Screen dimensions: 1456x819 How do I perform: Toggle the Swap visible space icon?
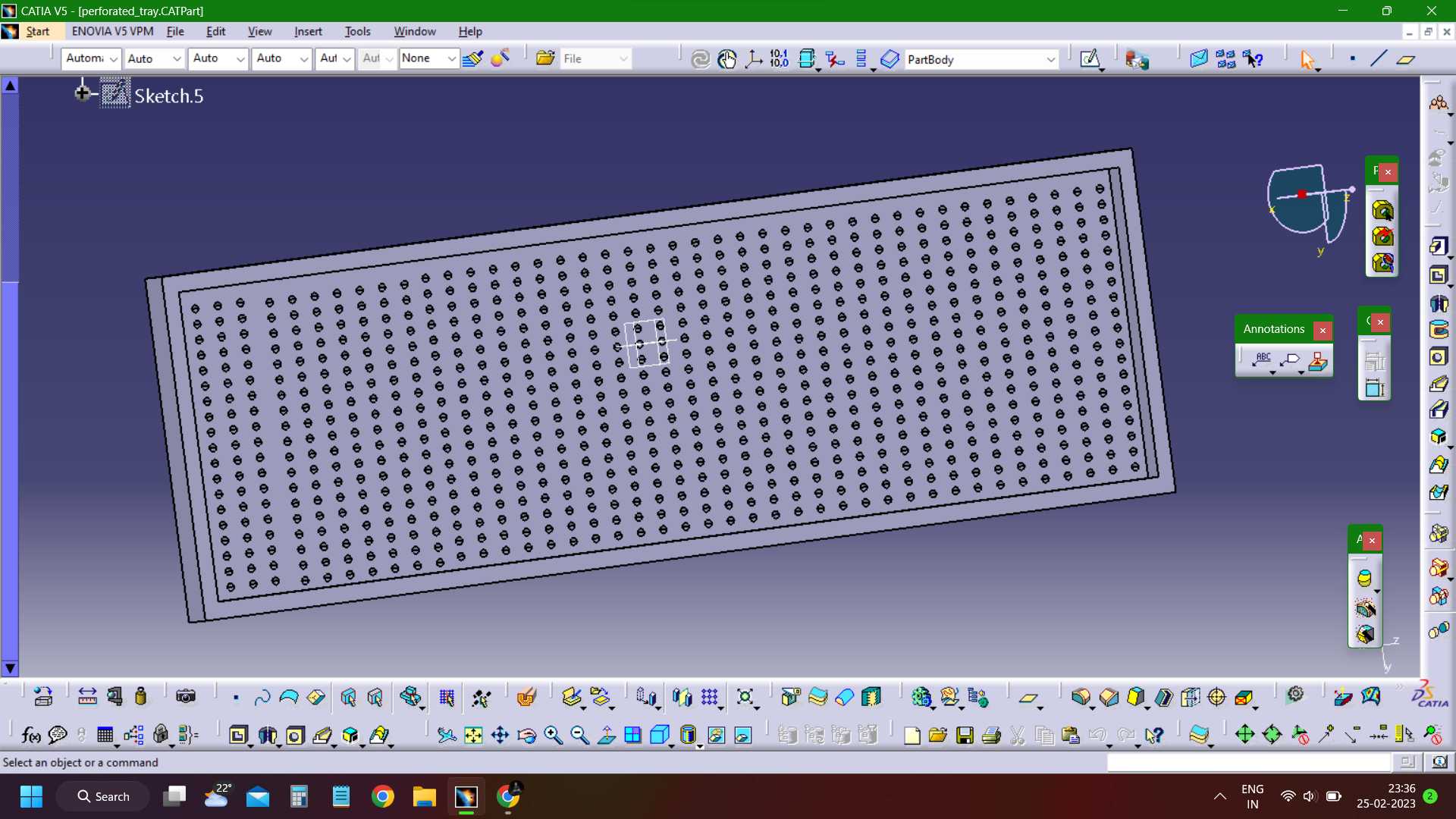pyautogui.click(x=743, y=735)
